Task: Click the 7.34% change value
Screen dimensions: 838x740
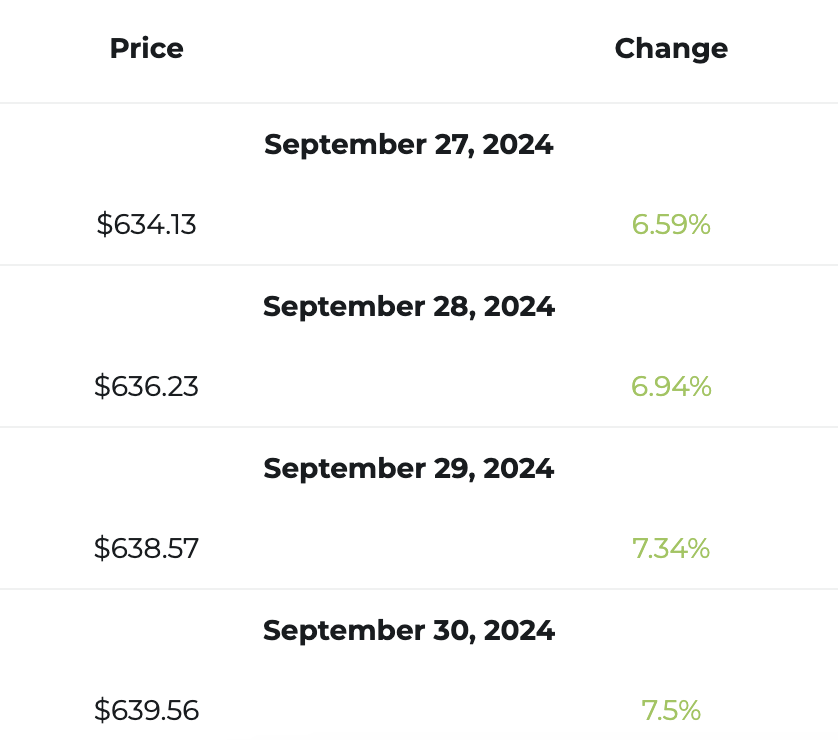Action: tap(671, 548)
